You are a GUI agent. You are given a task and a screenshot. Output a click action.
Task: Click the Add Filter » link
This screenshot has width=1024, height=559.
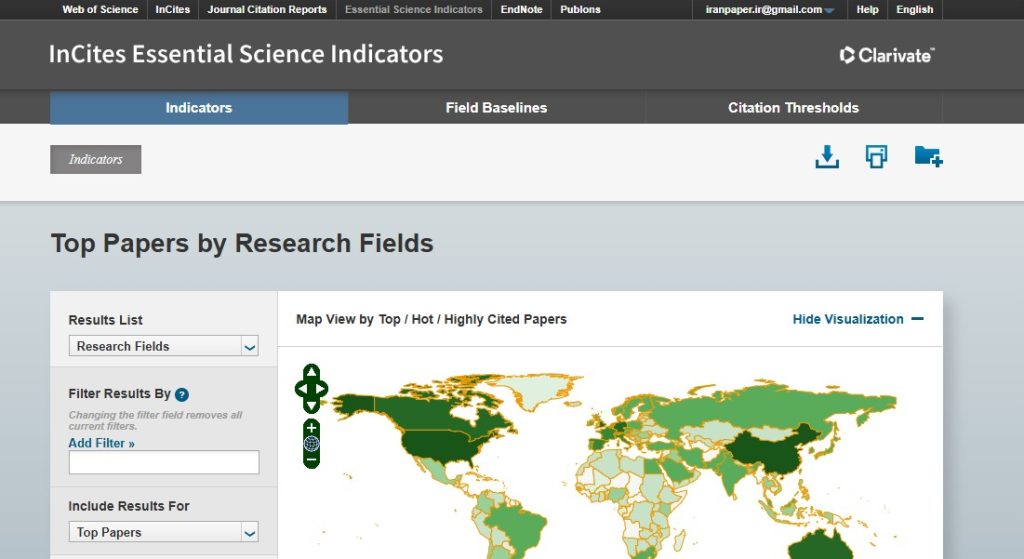tap(101, 443)
